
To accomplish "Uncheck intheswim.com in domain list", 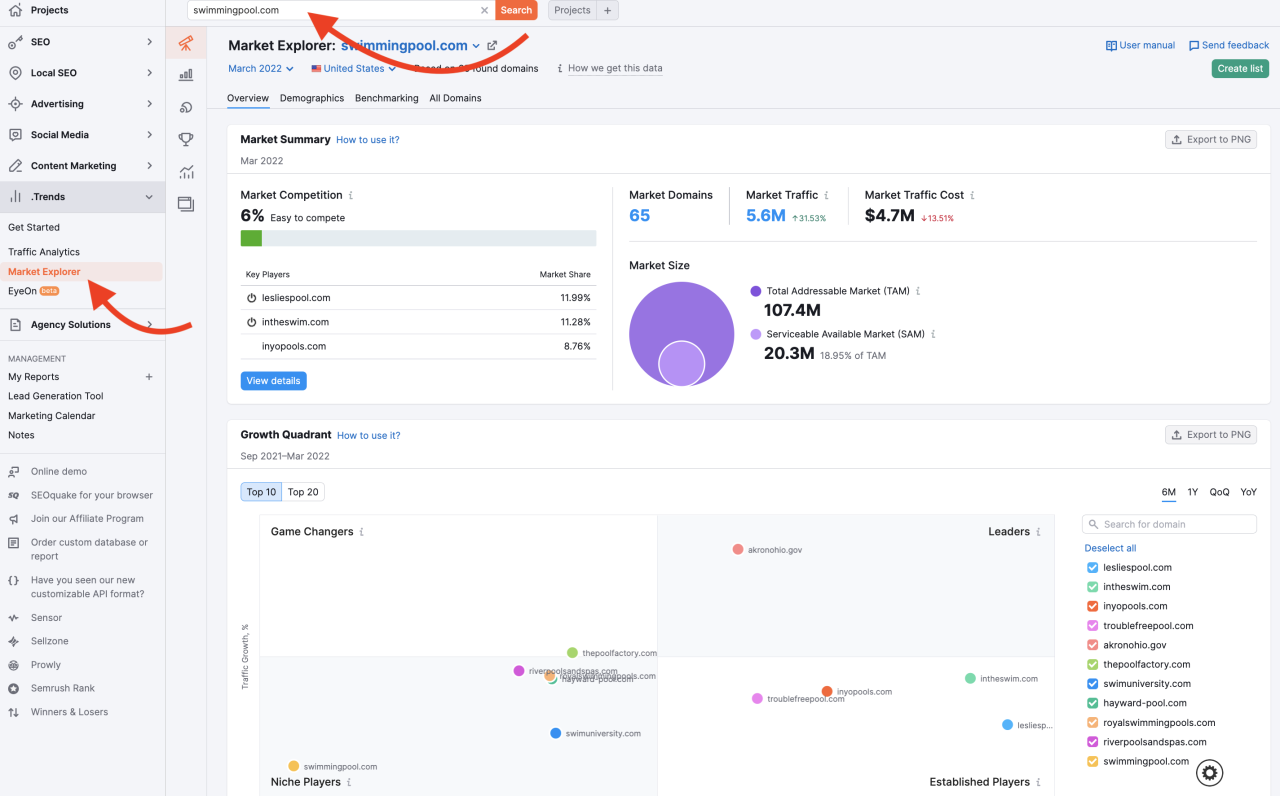I will (x=1092, y=587).
